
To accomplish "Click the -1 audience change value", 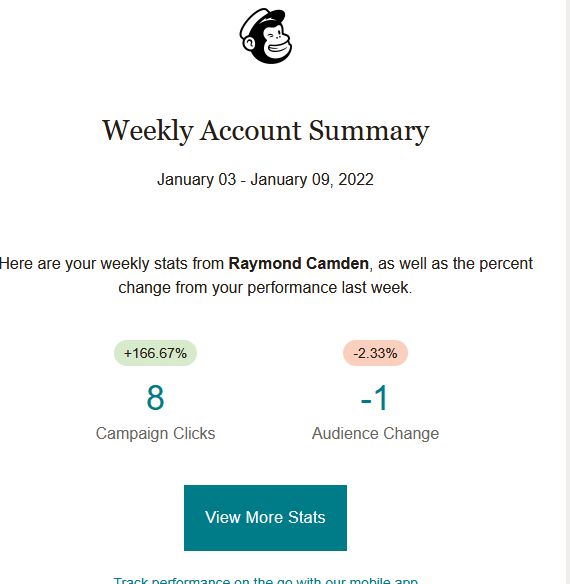I will pos(375,398).
